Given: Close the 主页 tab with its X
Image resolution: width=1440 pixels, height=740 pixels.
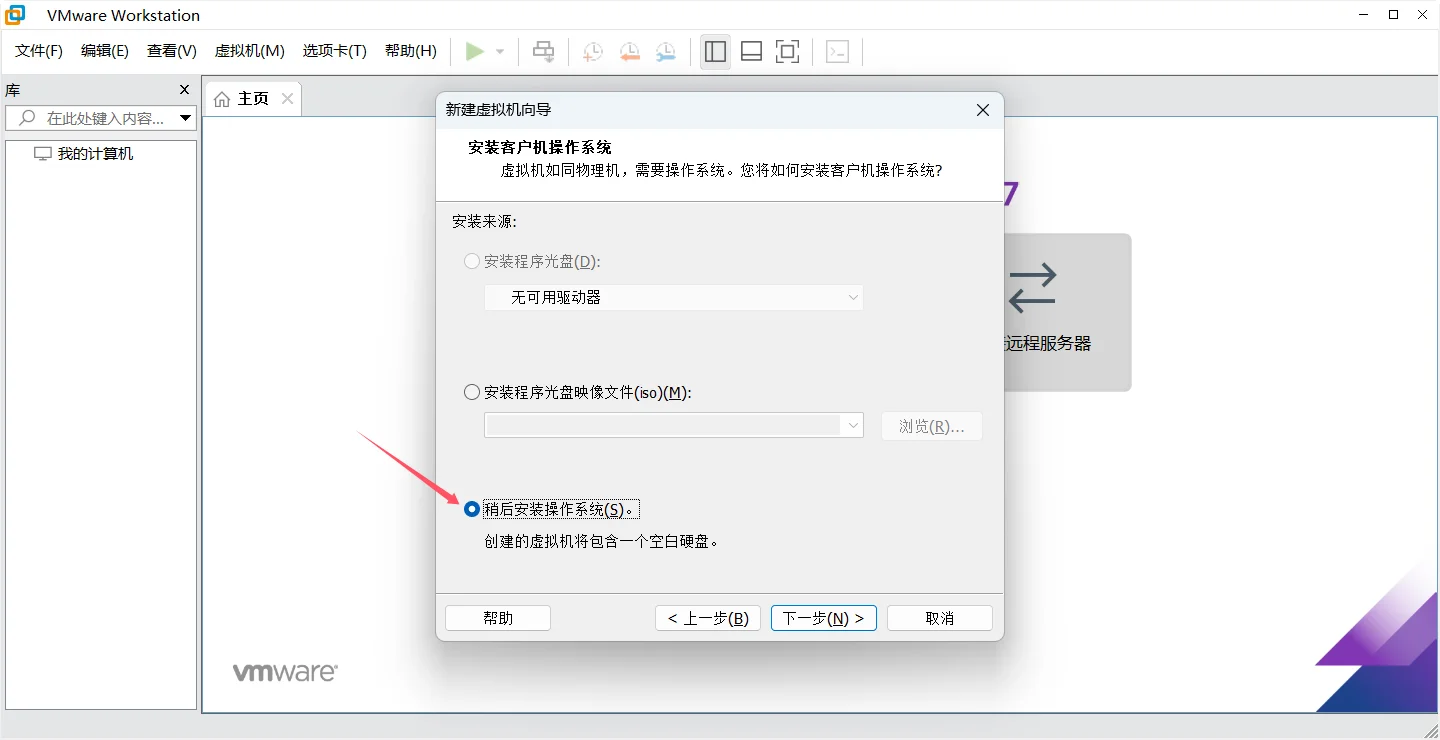Looking at the screenshot, I should 287,98.
